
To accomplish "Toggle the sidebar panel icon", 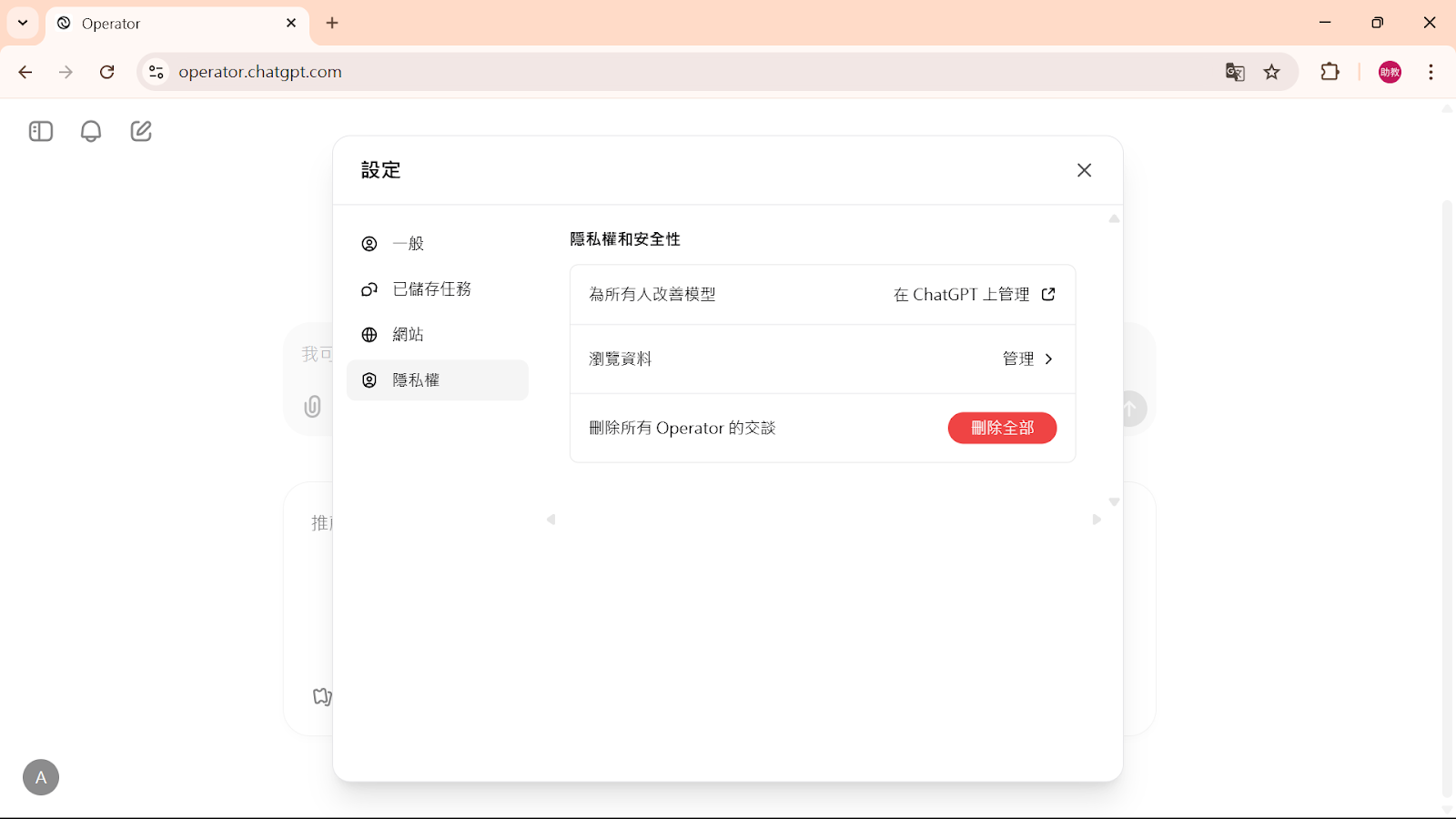I will tap(41, 131).
